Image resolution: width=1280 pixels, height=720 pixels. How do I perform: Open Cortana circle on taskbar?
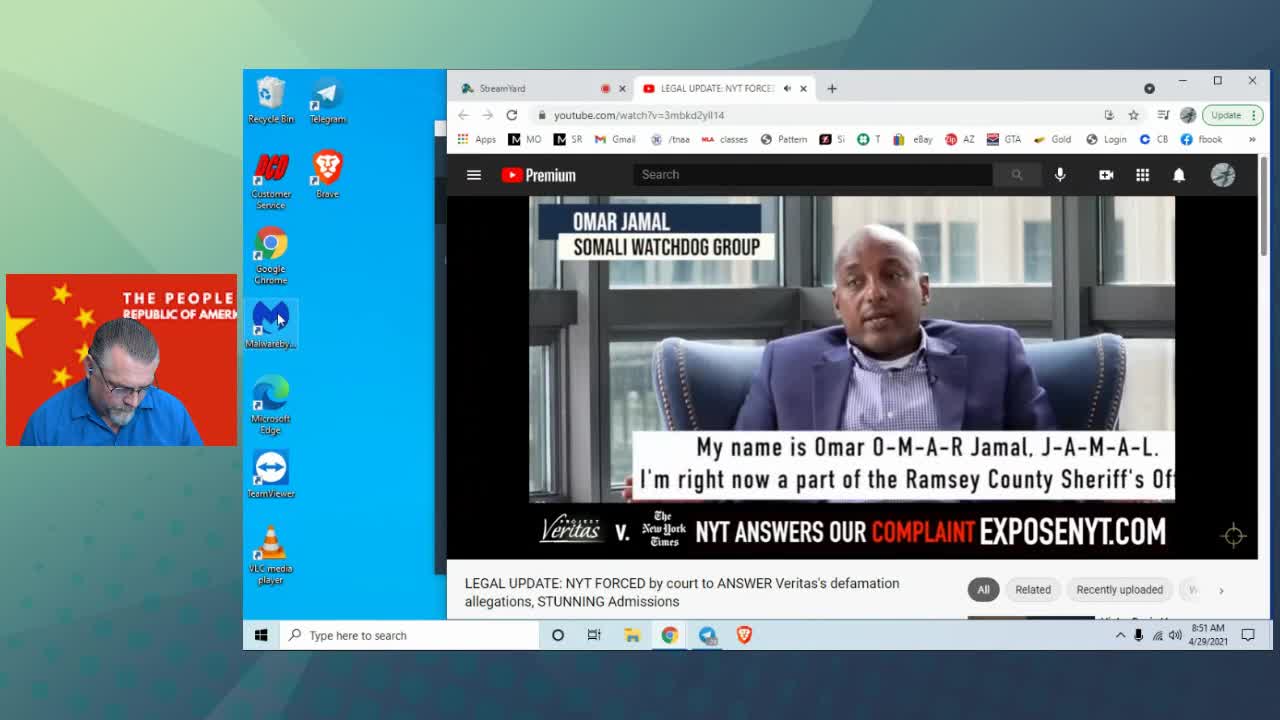[x=558, y=635]
